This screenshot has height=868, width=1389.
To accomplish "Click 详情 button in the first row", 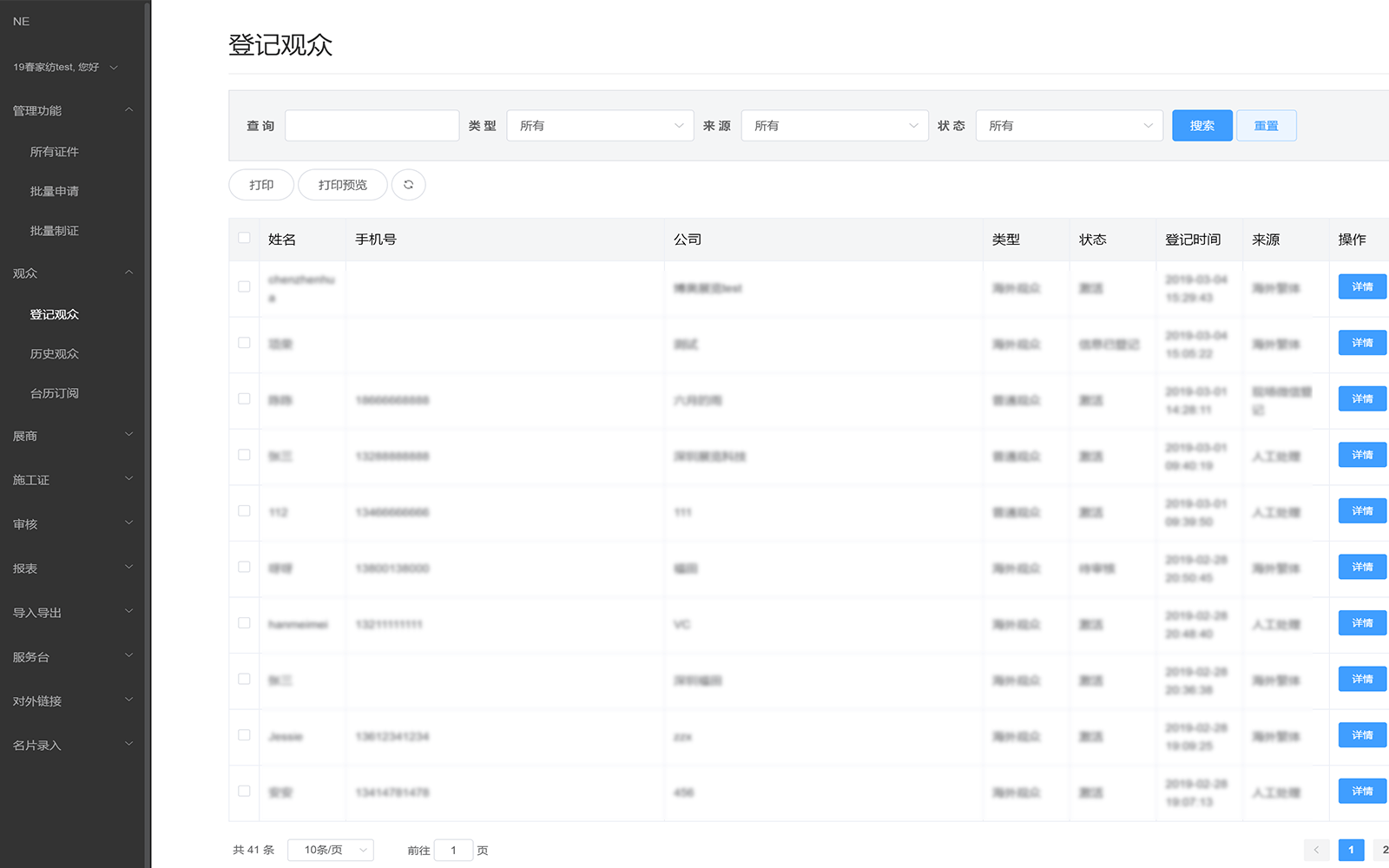I will [1361, 286].
